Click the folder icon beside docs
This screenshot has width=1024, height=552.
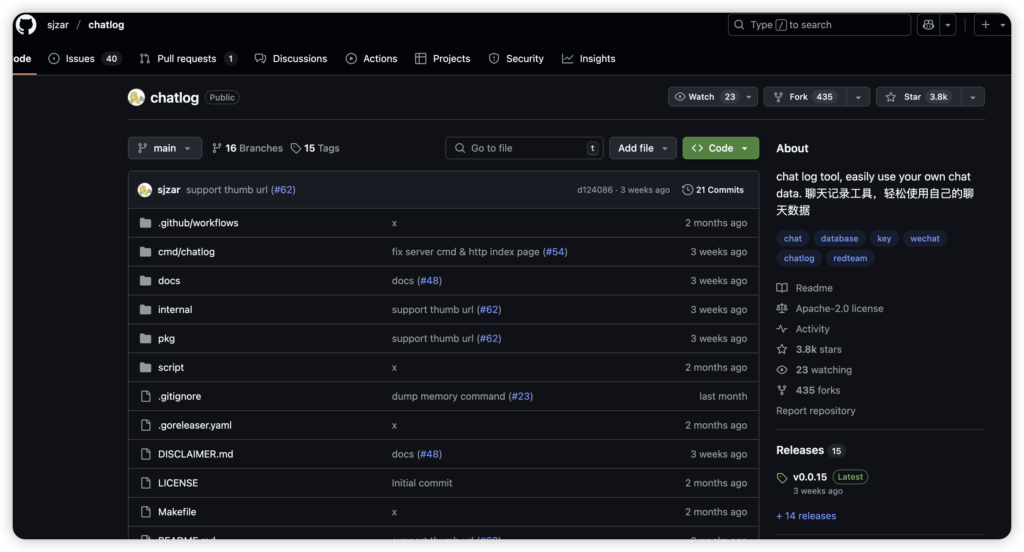point(146,281)
